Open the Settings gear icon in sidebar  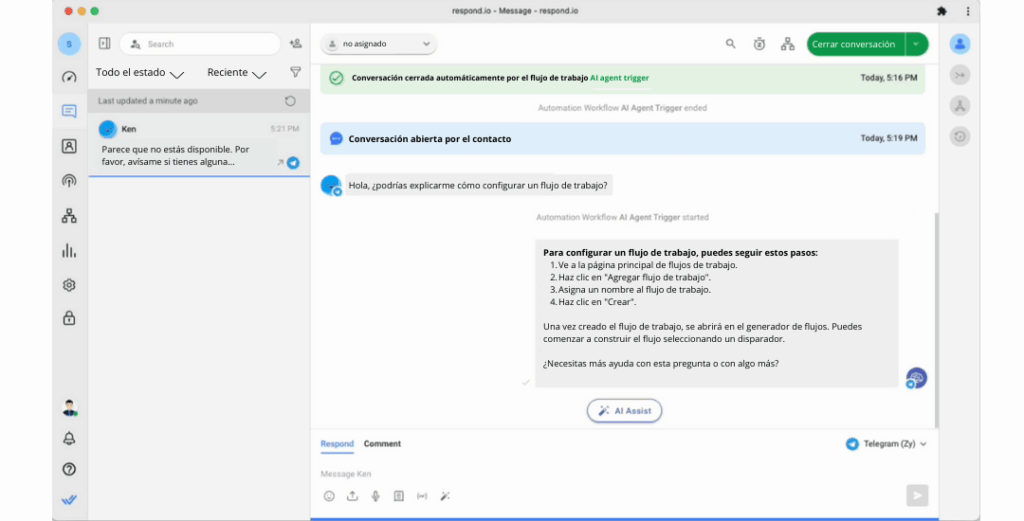[69, 285]
